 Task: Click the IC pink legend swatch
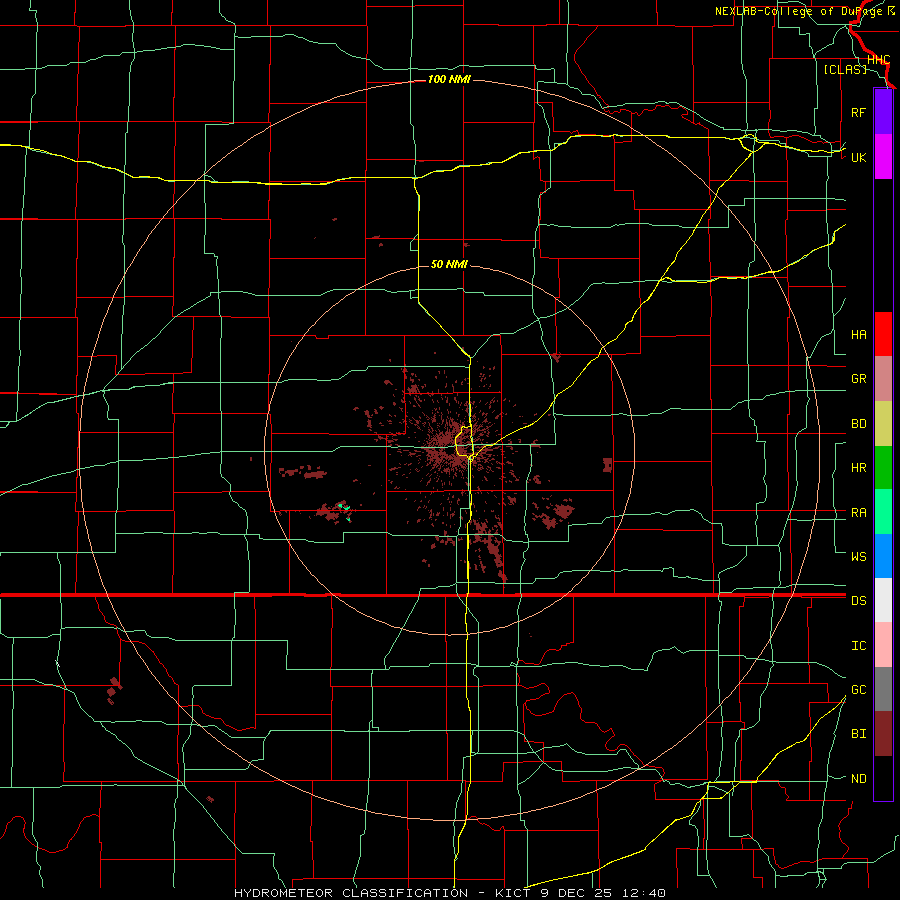[x=883, y=645]
